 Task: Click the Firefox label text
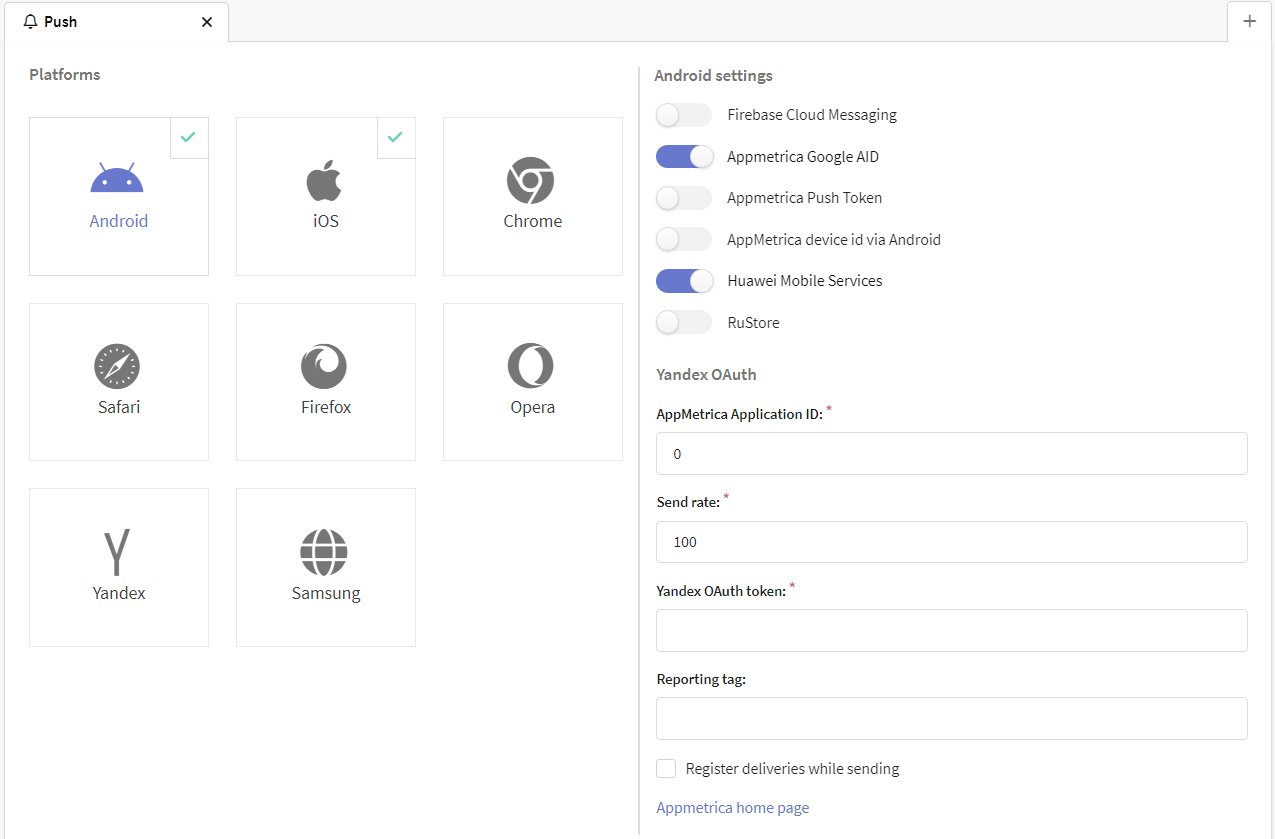coord(326,407)
